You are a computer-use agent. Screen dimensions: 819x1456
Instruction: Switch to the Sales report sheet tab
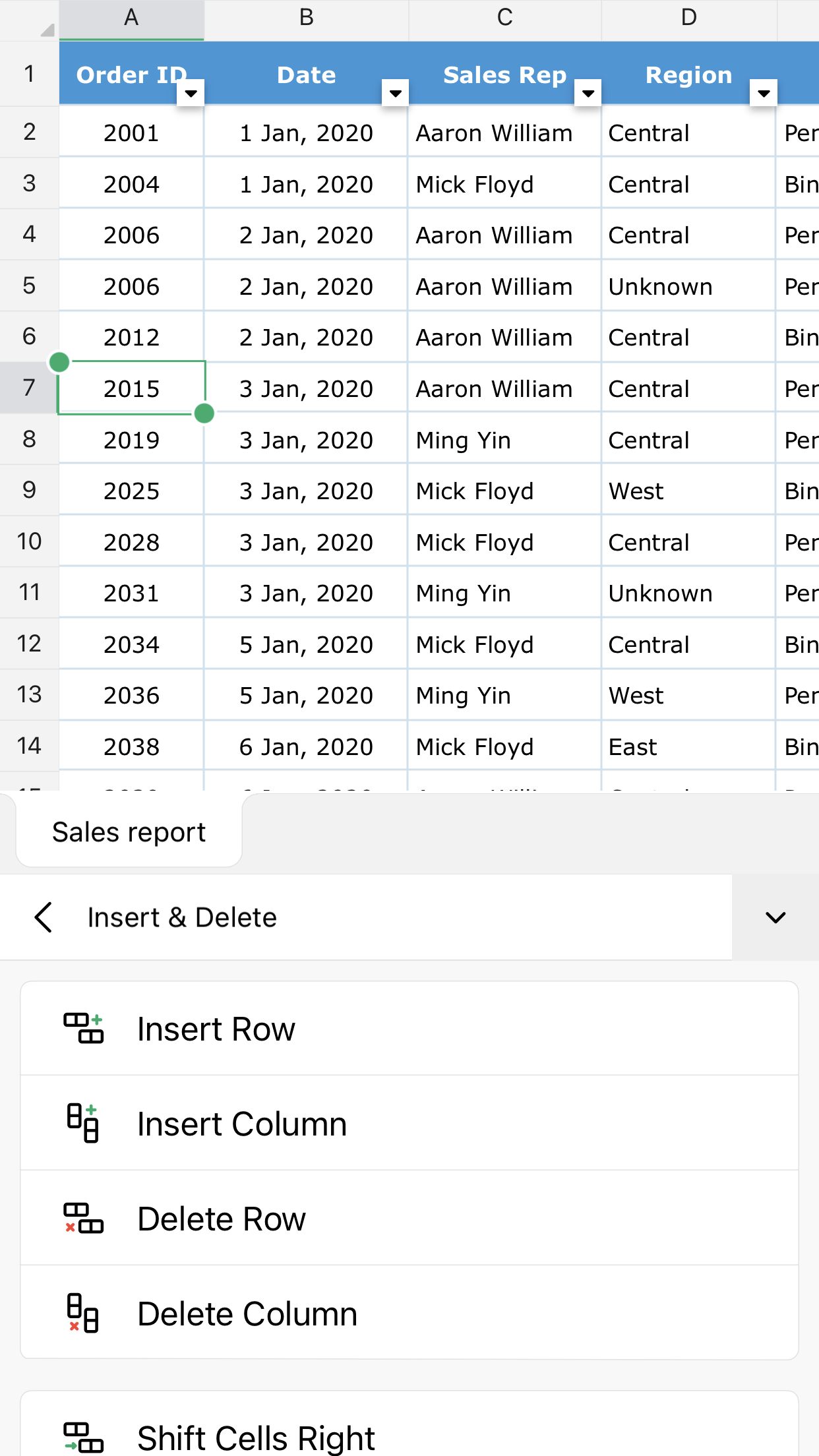(x=129, y=832)
